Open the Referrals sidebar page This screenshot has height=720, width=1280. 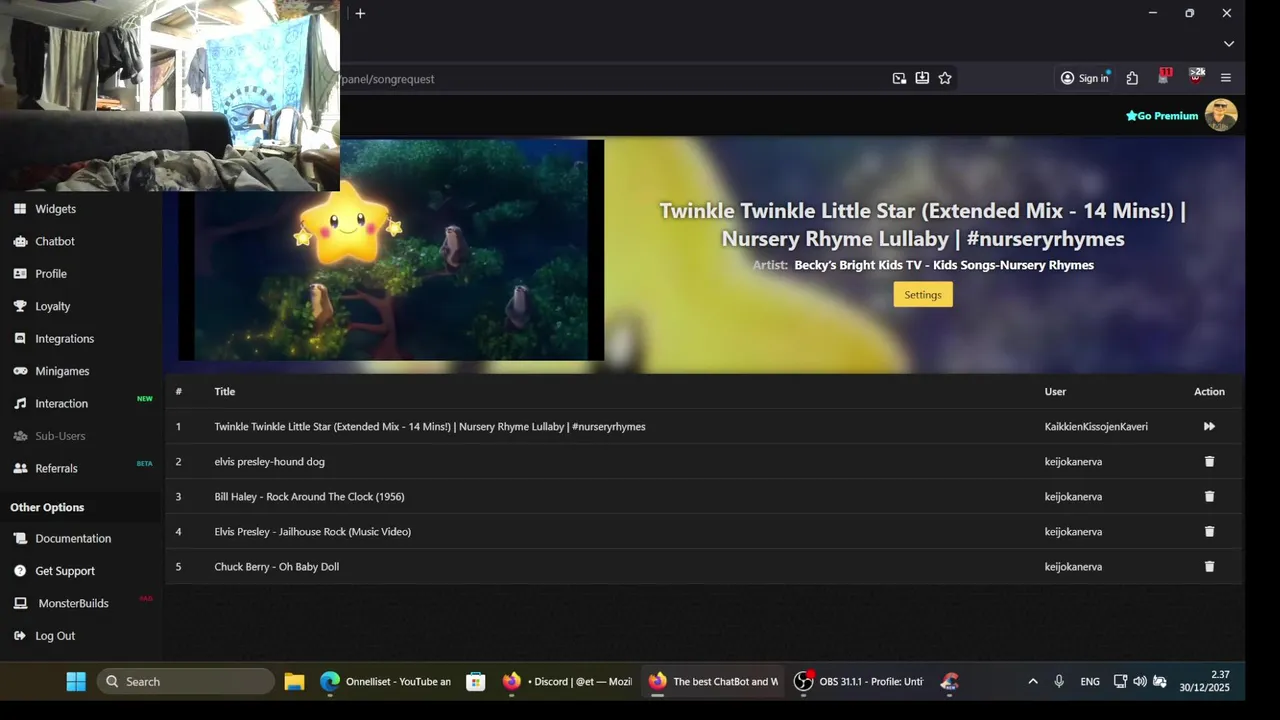click(56, 468)
